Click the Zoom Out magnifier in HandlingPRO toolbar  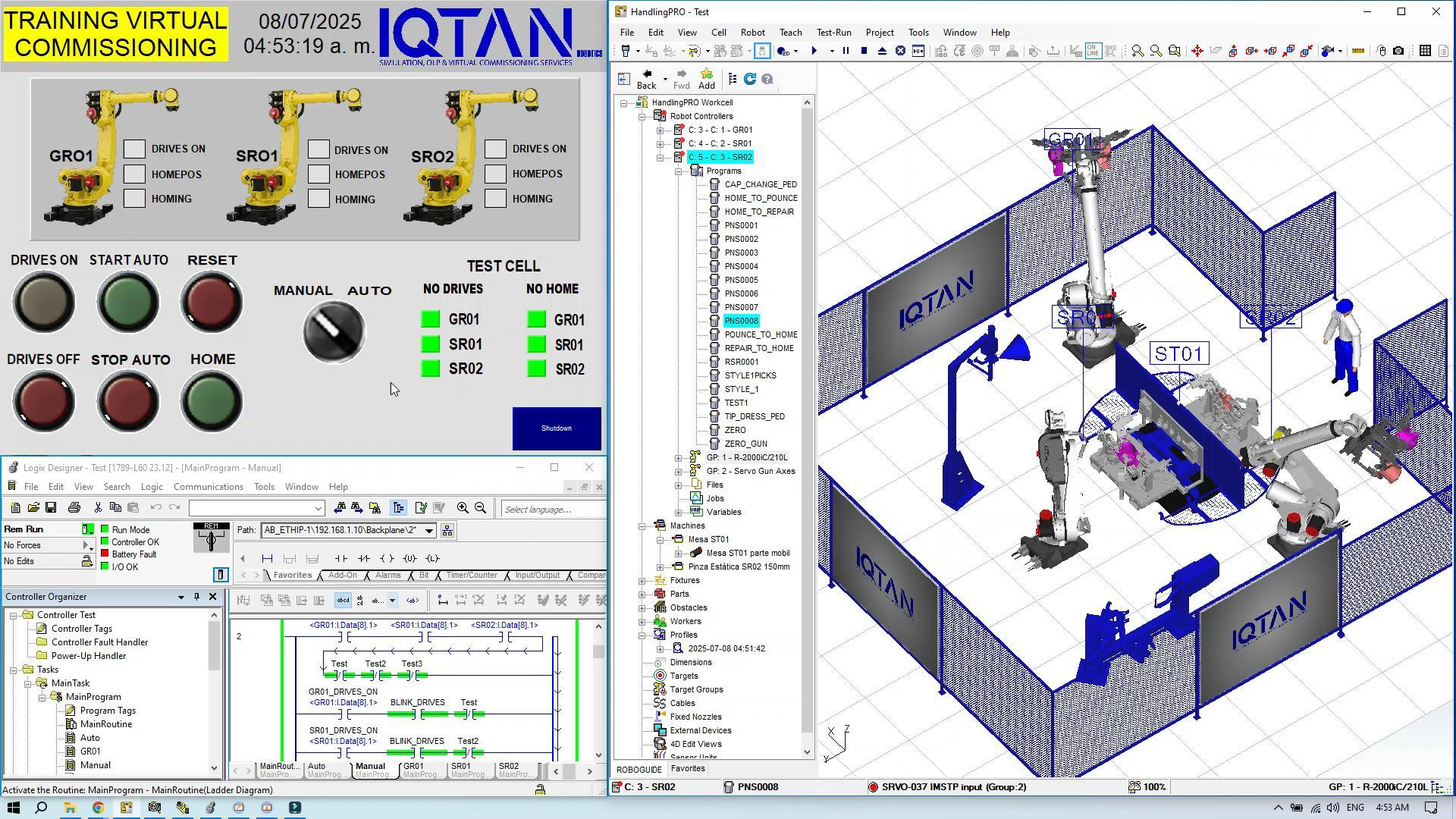pos(1156,51)
